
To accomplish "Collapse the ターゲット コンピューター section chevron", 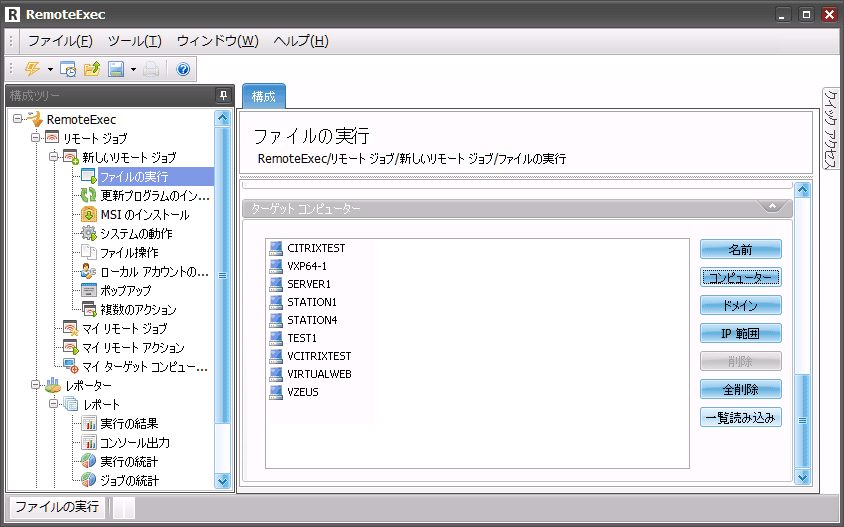I will (x=772, y=207).
